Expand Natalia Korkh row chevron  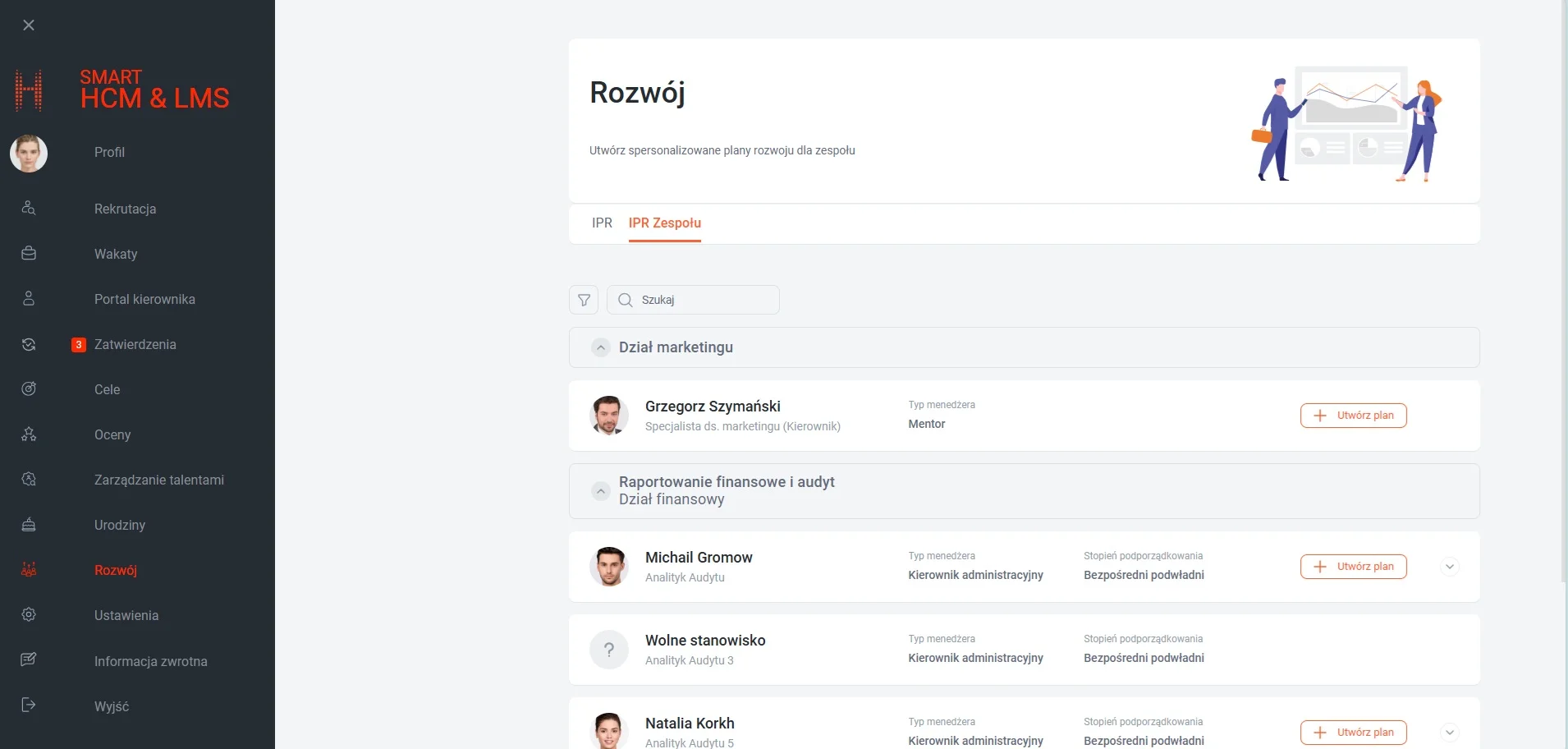(1450, 732)
